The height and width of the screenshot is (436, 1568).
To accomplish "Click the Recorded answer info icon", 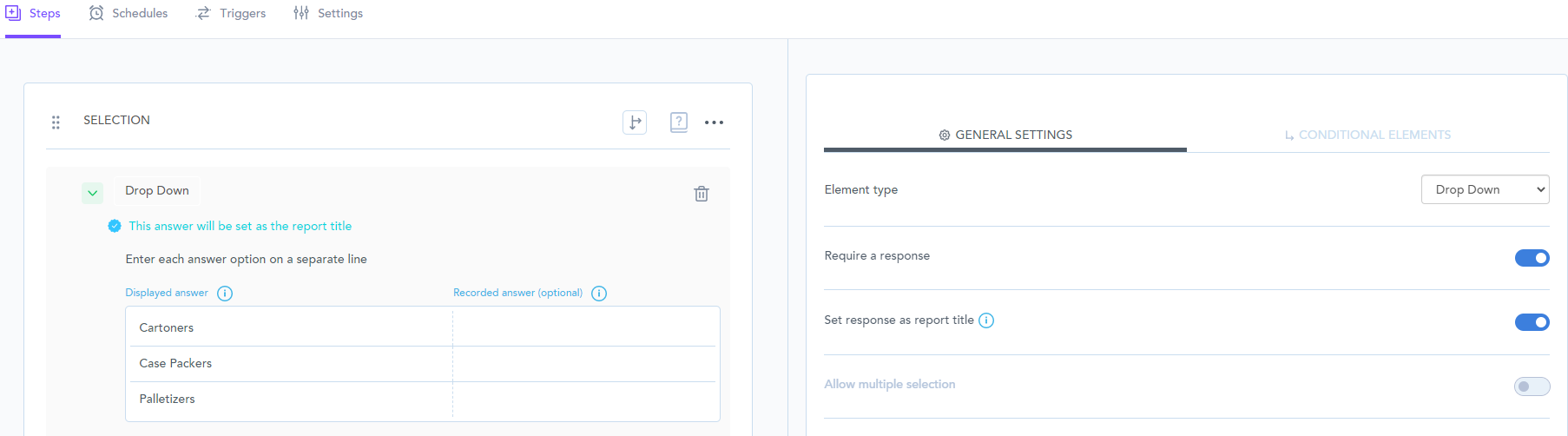I will click(x=599, y=294).
